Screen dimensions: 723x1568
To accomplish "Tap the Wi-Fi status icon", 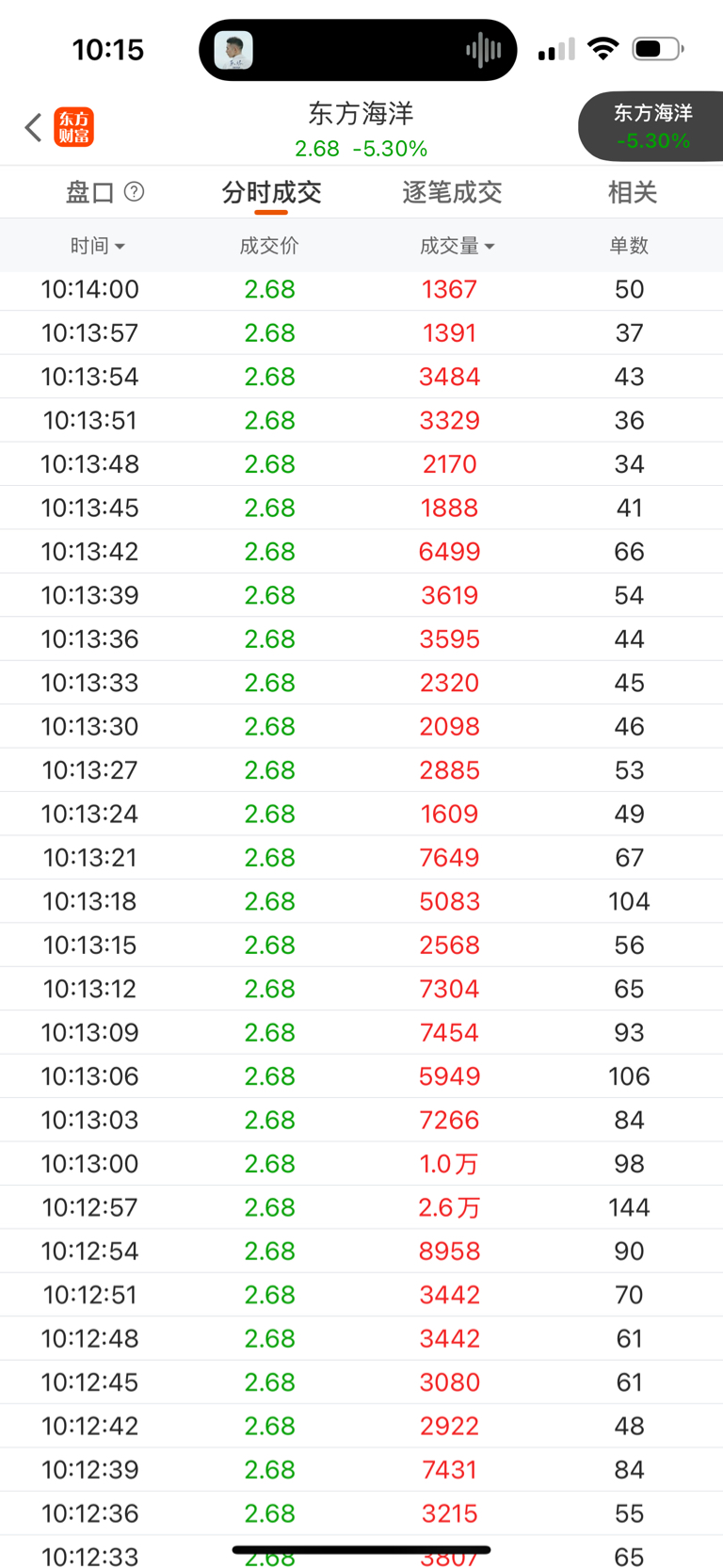I will [x=602, y=49].
